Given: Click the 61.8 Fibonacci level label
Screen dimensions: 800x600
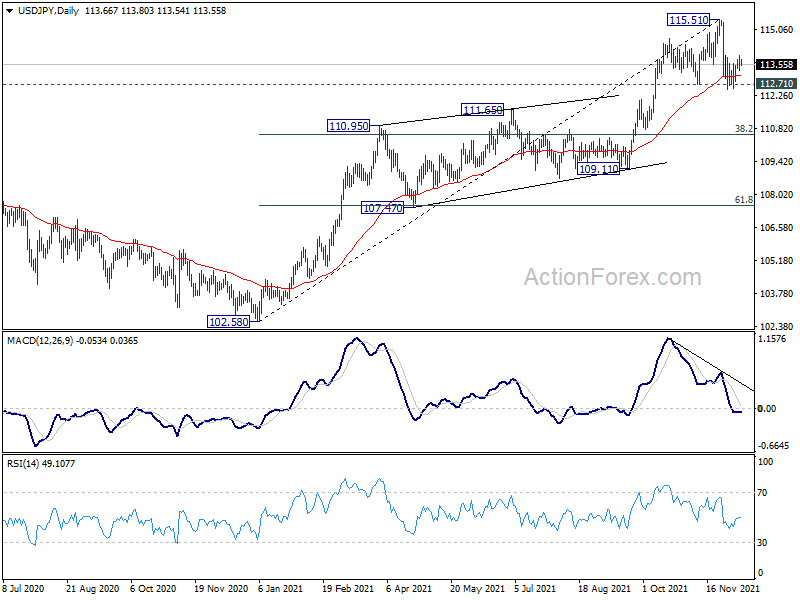Looking at the screenshot, I should pos(743,199).
